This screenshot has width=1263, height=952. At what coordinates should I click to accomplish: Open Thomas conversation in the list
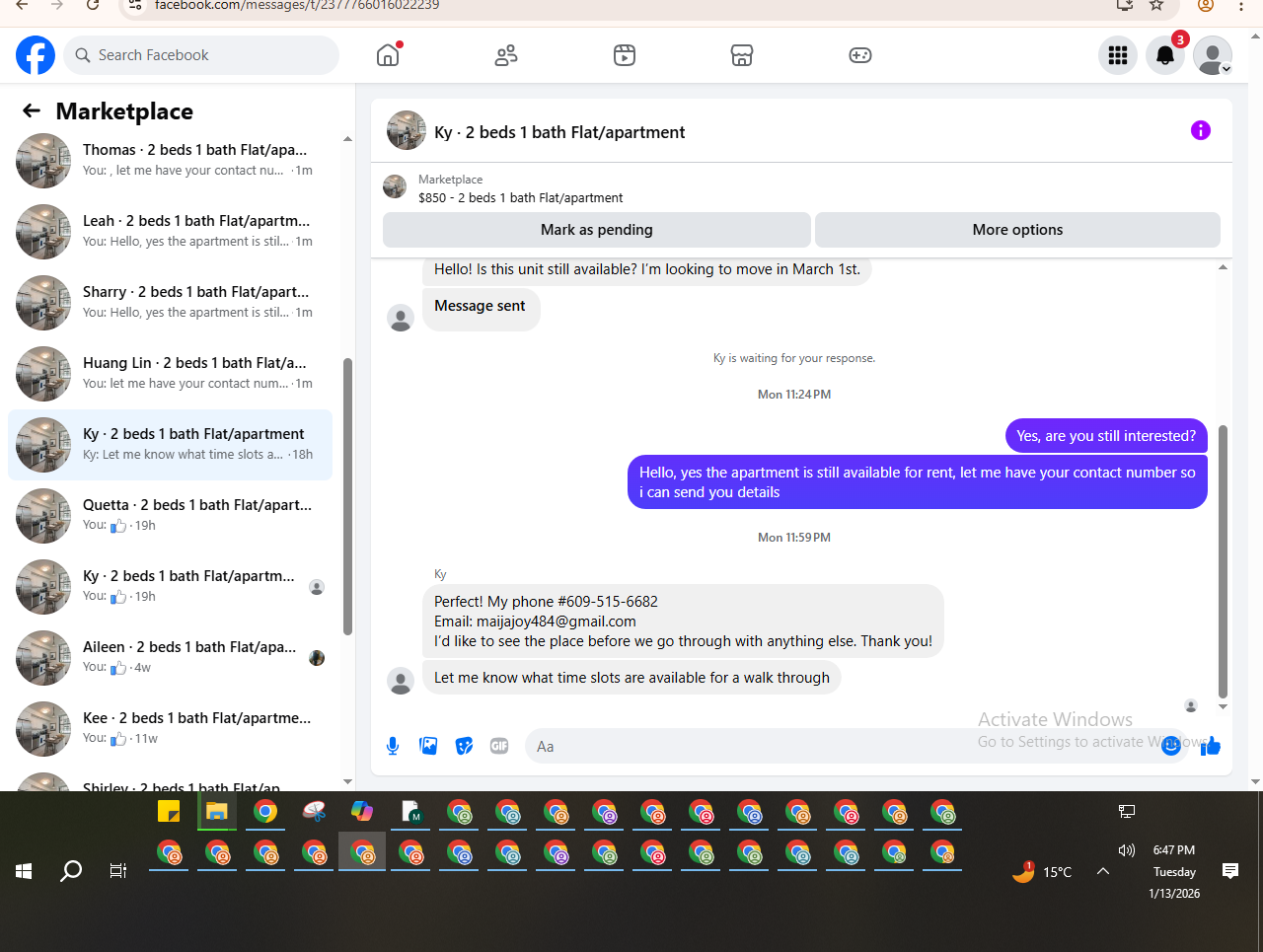tap(170, 161)
